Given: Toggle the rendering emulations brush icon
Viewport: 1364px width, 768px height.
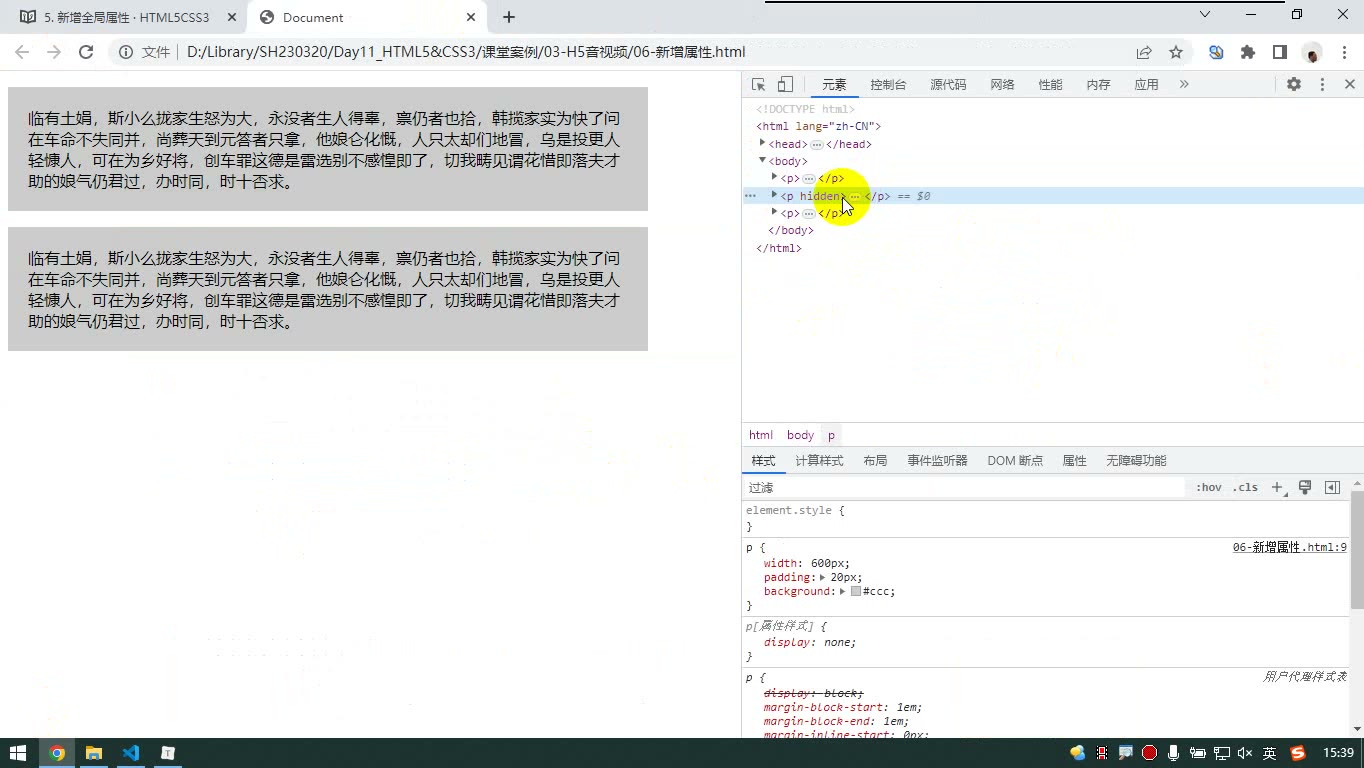Looking at the screenshot, I should [1304, 487].
